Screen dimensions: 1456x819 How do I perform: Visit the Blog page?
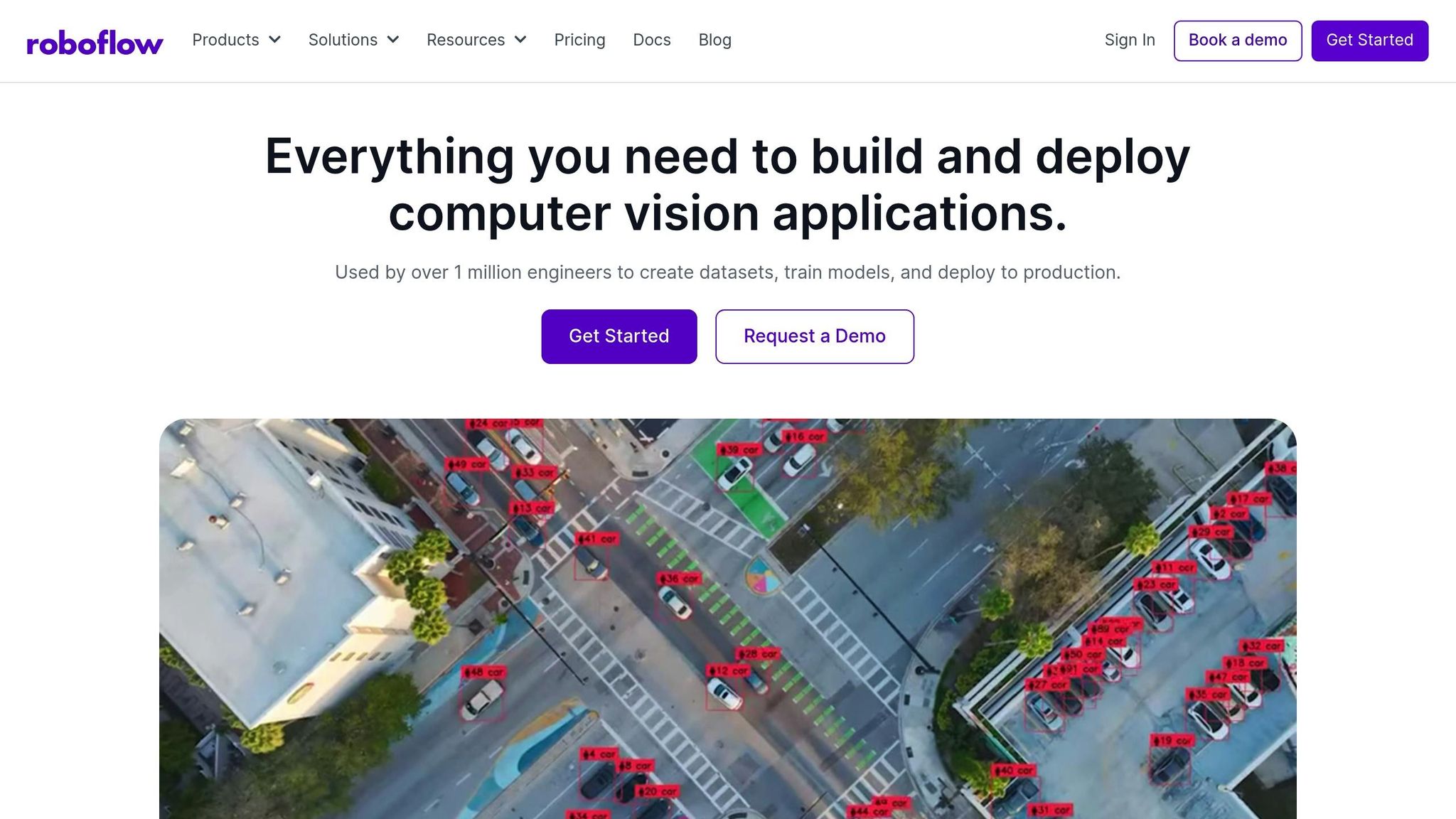(x=715, y=40)
